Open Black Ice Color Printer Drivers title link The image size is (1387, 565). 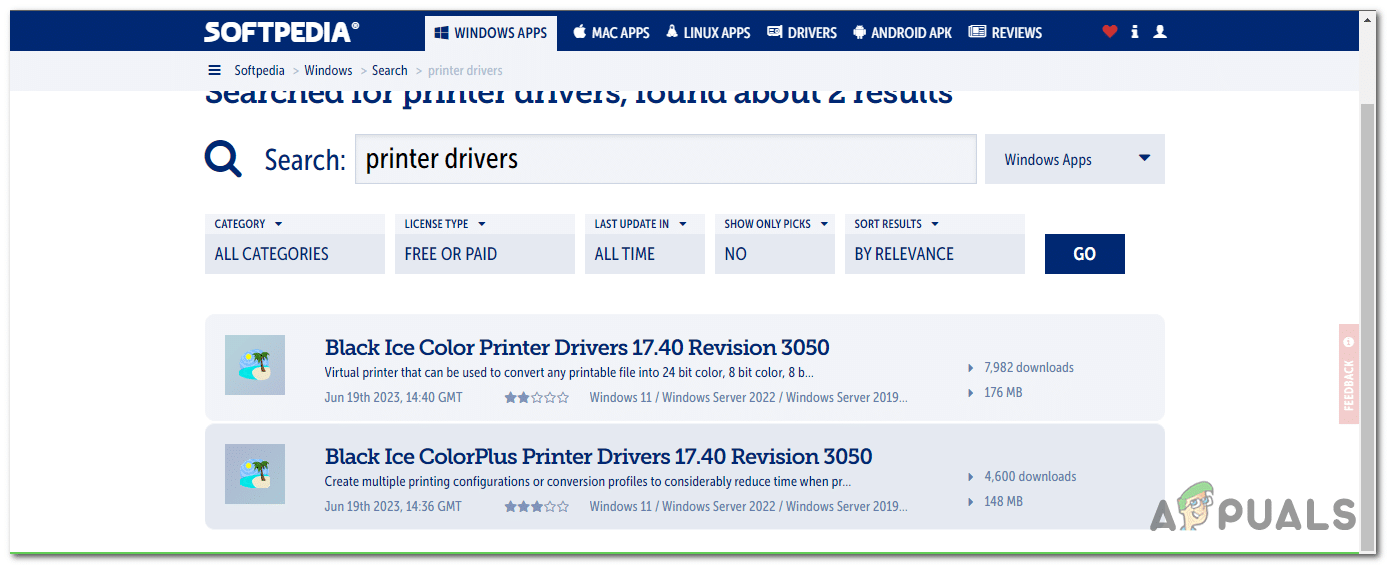(x=577, y=348)
